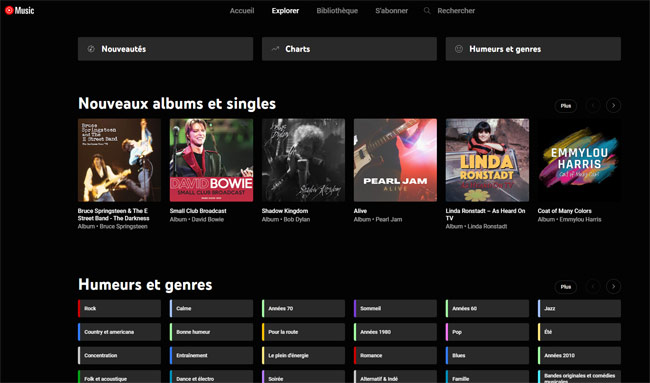Click the YouTube Music logo

point(19,10)
